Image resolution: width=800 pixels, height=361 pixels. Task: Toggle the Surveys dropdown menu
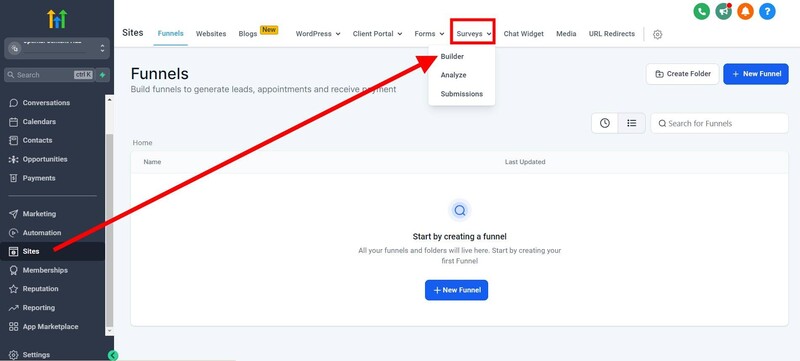point(473,34)
